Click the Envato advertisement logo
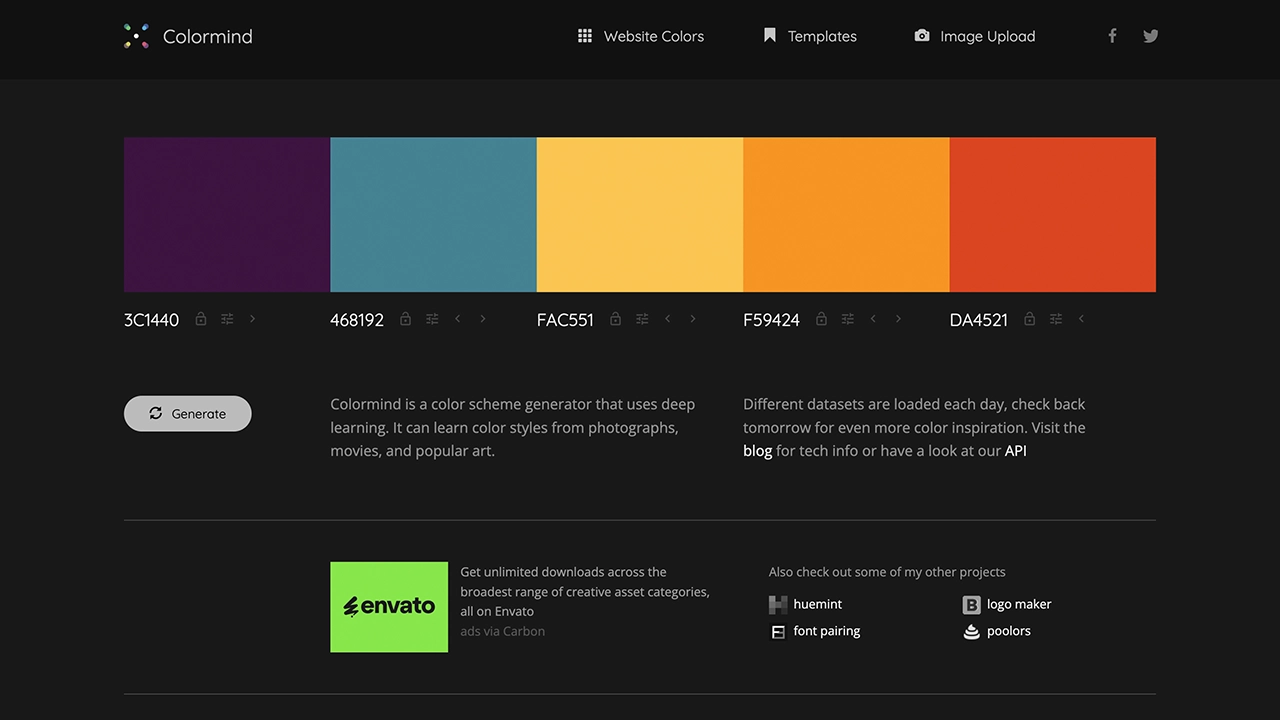 click(389, 607)
